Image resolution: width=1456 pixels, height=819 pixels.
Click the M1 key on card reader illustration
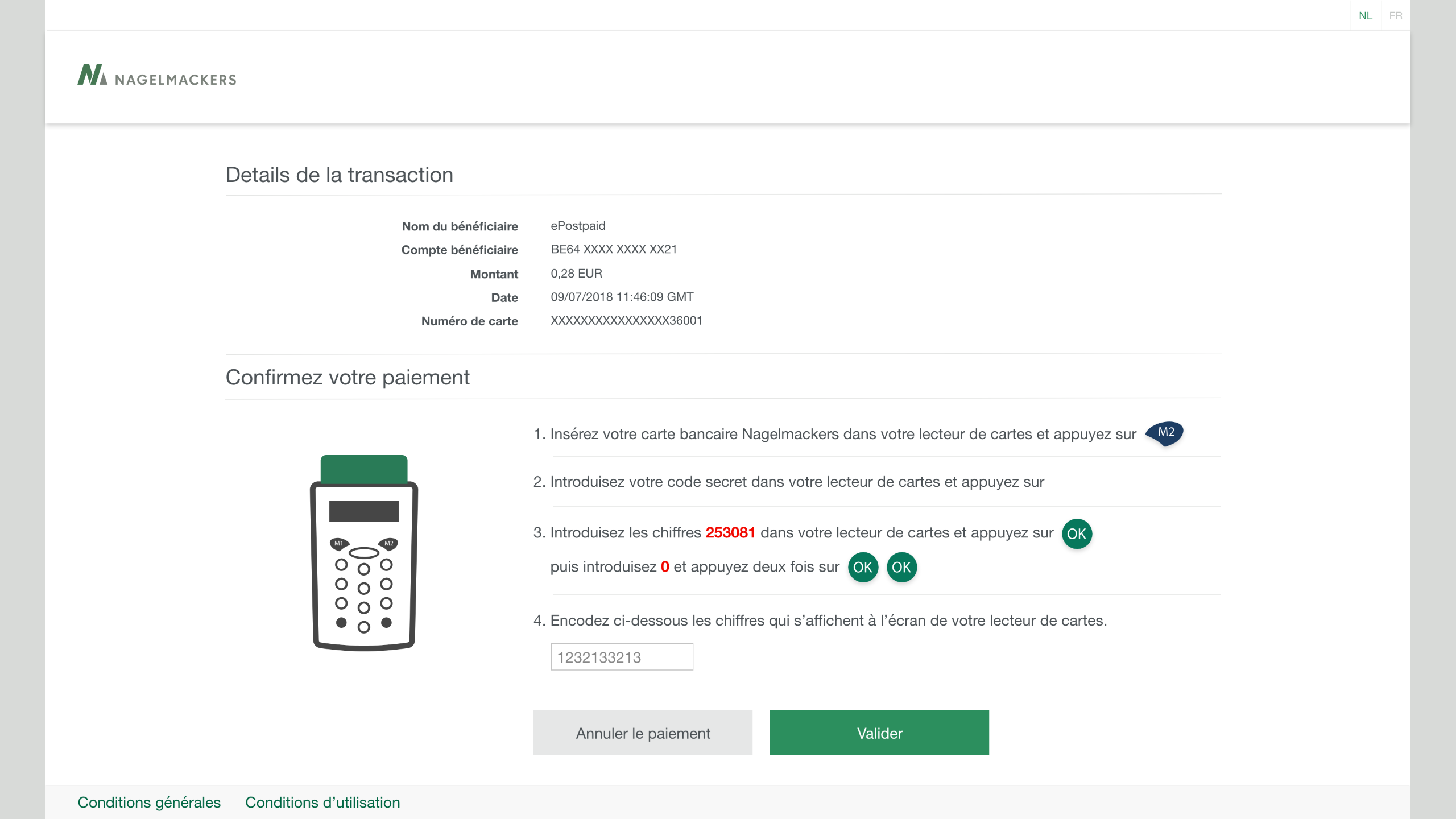[339, 544]
